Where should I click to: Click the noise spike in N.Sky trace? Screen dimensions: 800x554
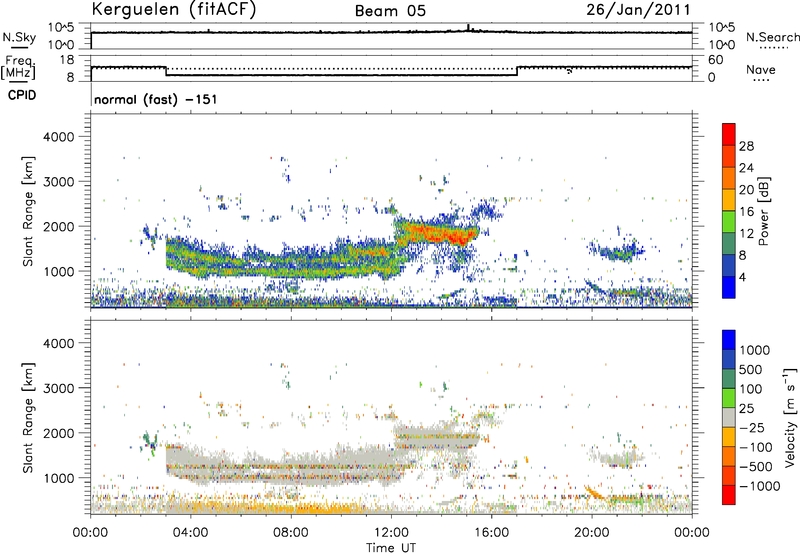tap(468, 28)
